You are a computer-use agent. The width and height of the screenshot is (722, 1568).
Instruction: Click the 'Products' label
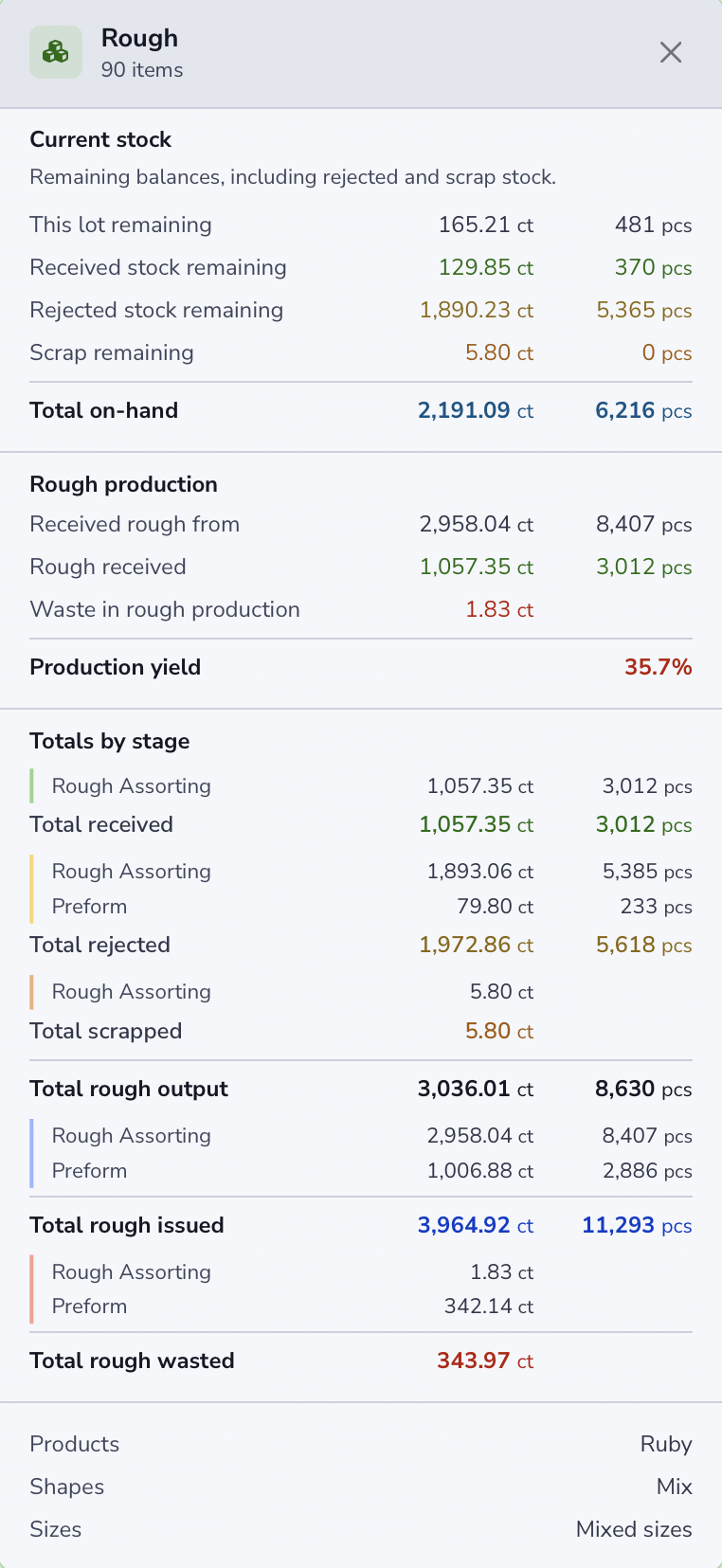75,1444
